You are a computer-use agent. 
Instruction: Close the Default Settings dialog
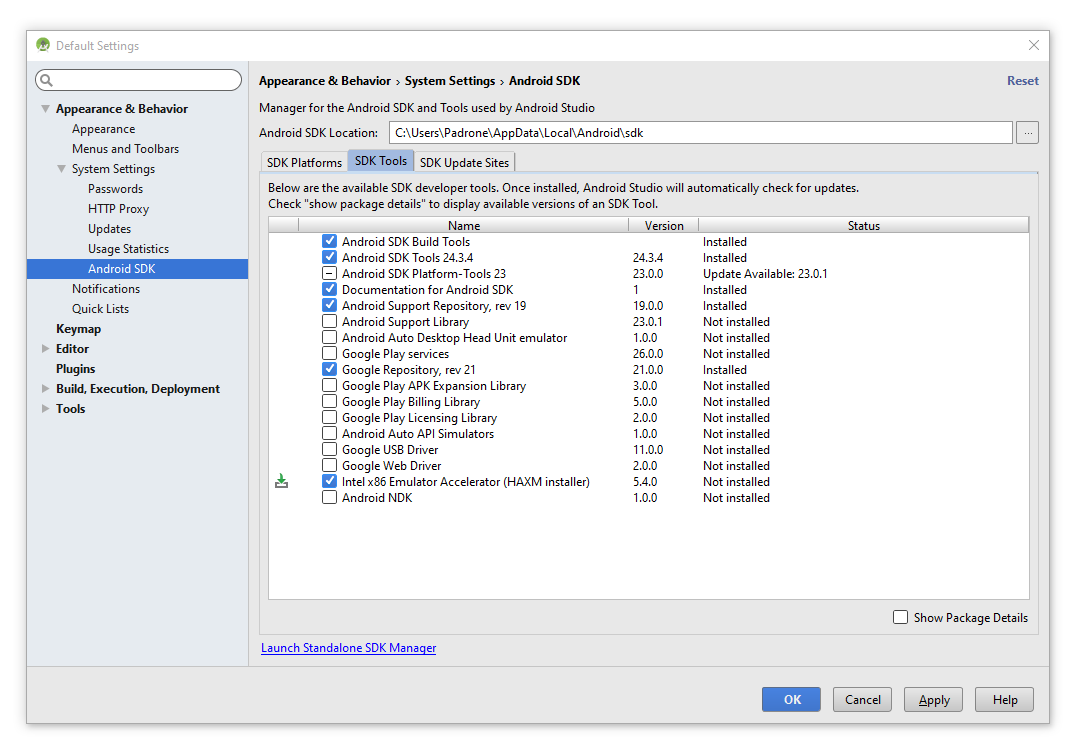pyautogui.click(x=1034, y=45)
